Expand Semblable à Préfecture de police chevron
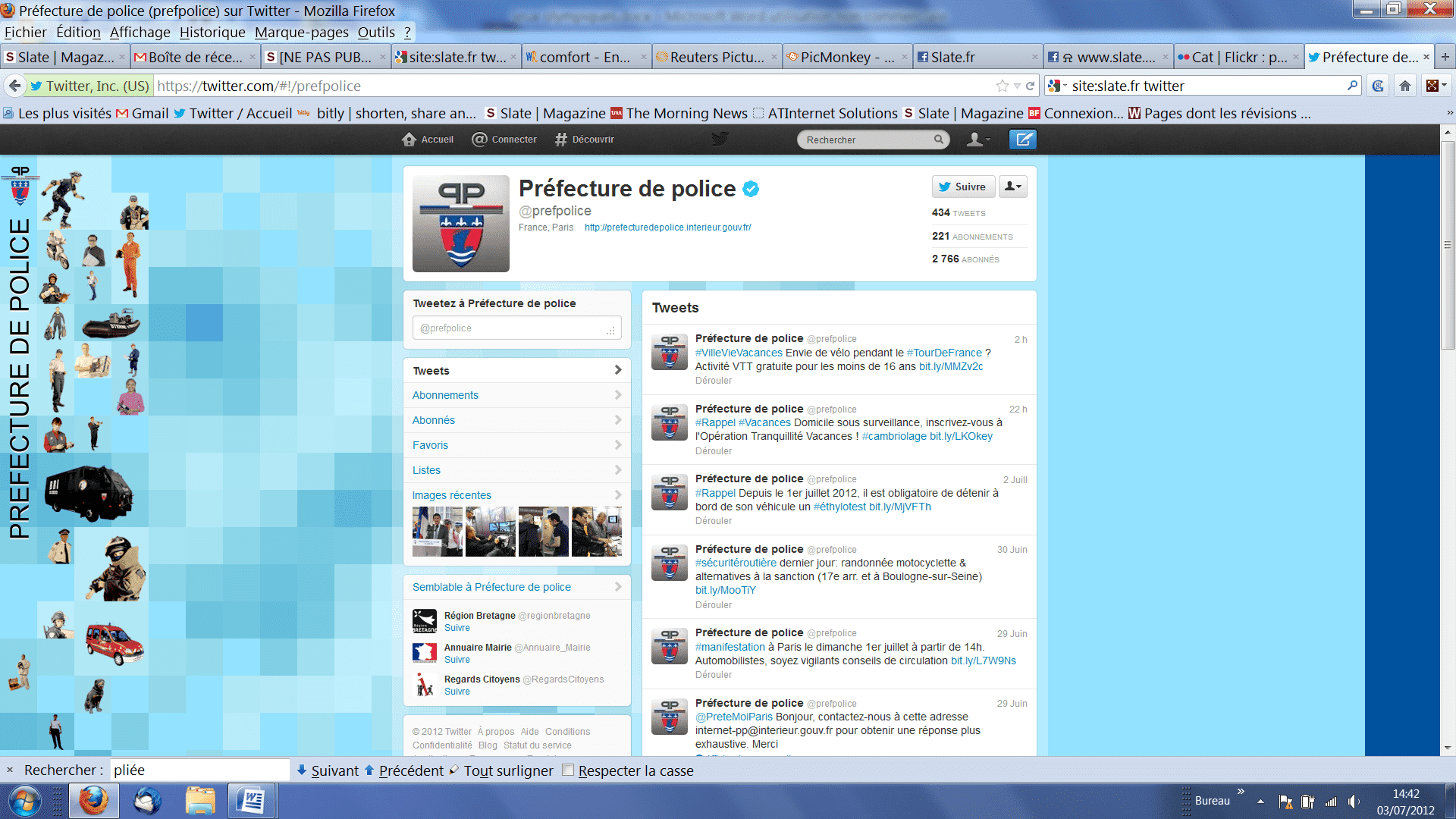This screenshot has width=1456, height=819. click(618, 587)
